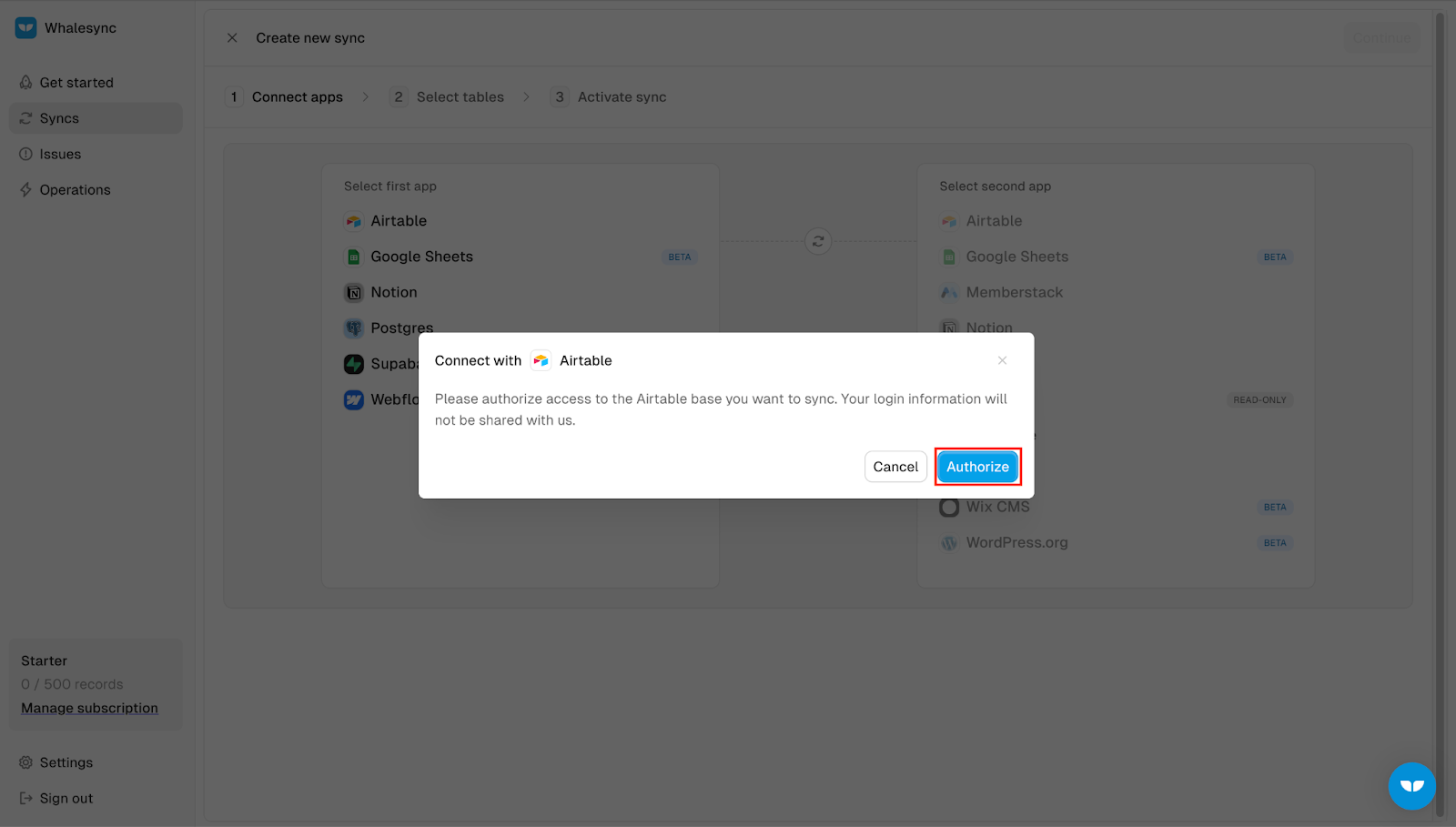Open the Manage subscription link
This screenshot has height=827, width=1456.
click(89, 708)
